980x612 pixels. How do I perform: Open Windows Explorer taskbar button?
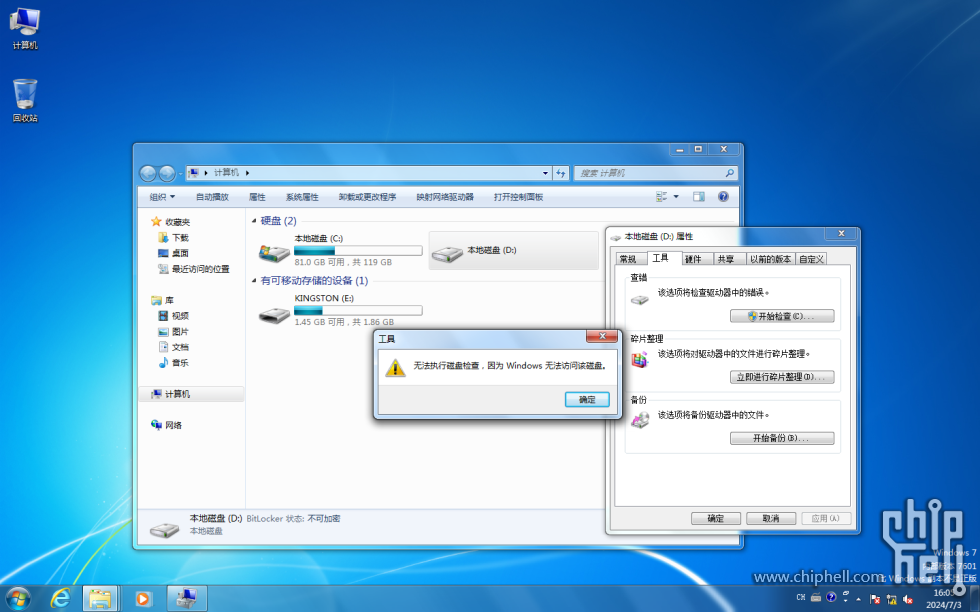tap(100, 599)
